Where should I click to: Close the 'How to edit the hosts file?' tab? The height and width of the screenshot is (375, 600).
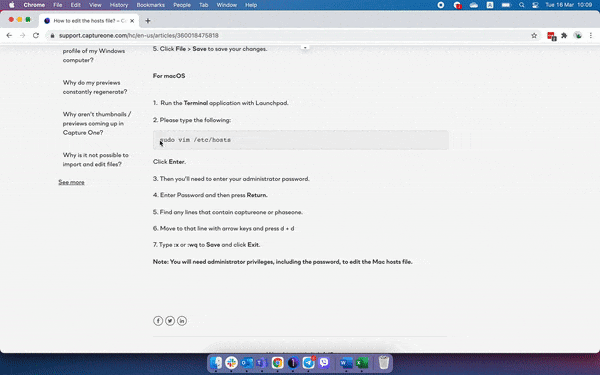click(x=132, y=21)
